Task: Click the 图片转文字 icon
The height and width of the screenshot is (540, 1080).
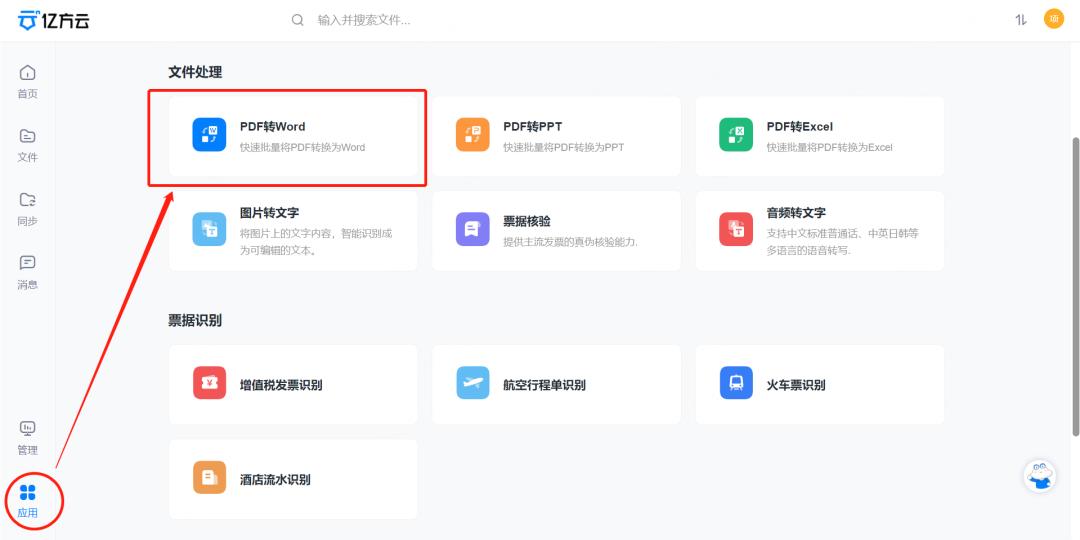Action: click(x=209, y=229)
